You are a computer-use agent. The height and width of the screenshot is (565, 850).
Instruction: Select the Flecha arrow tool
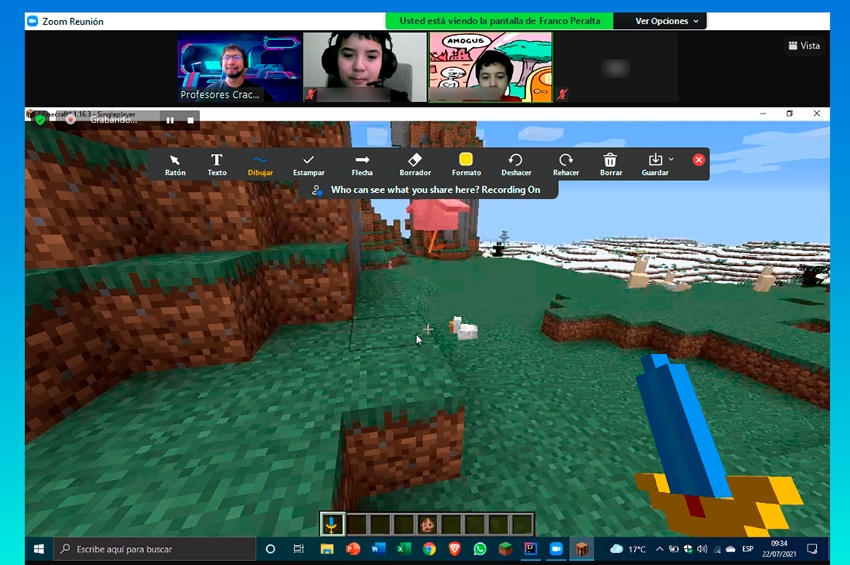point(362,165)
